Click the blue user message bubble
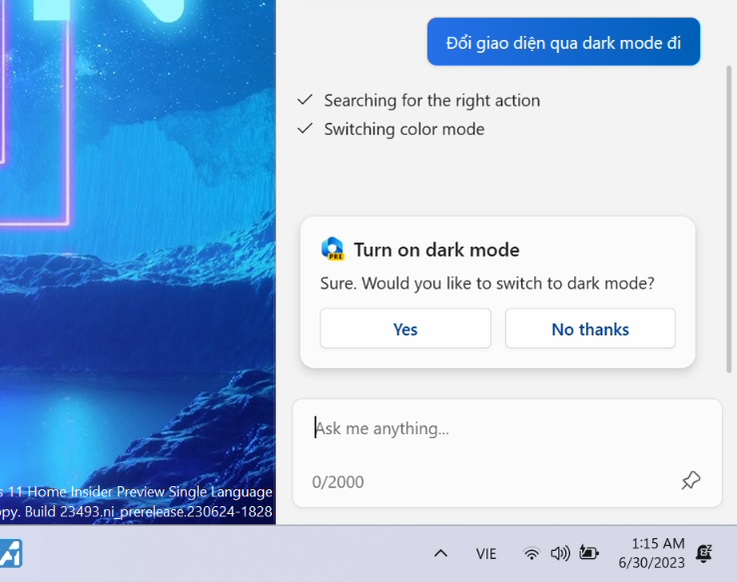737x582 pixels. 563,42
